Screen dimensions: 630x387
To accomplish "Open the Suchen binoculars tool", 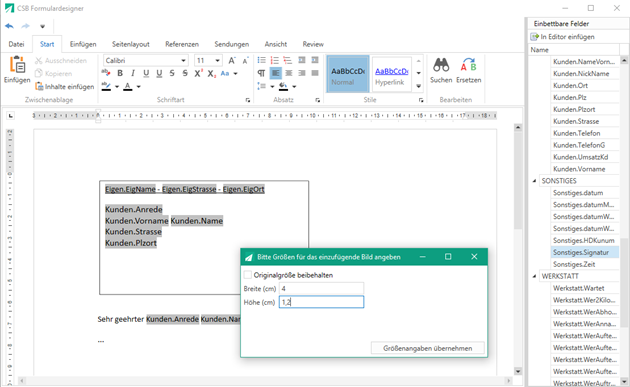I will (x=441, y=70).
